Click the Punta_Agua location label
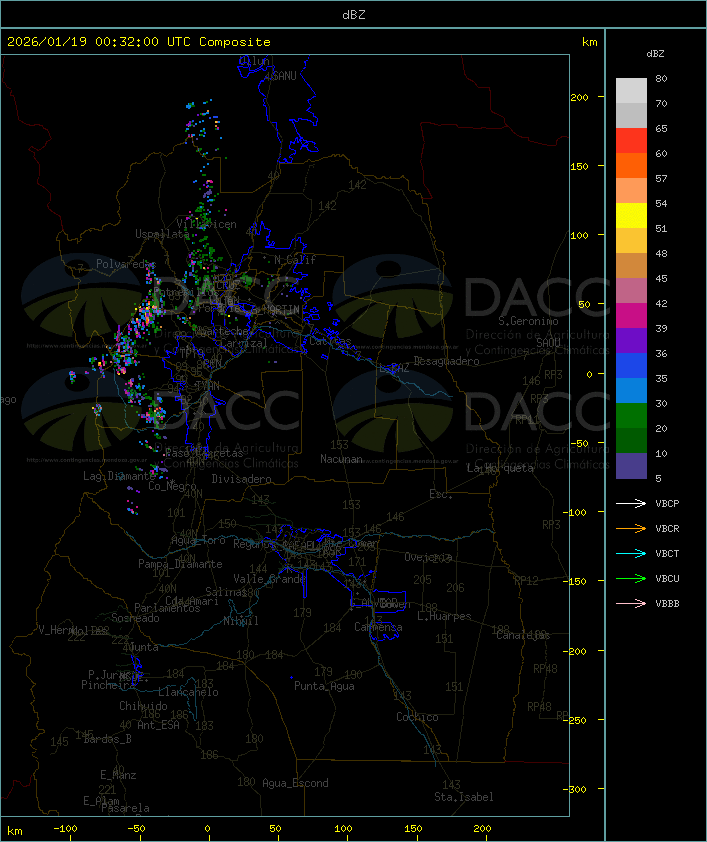 pos(324,686)
